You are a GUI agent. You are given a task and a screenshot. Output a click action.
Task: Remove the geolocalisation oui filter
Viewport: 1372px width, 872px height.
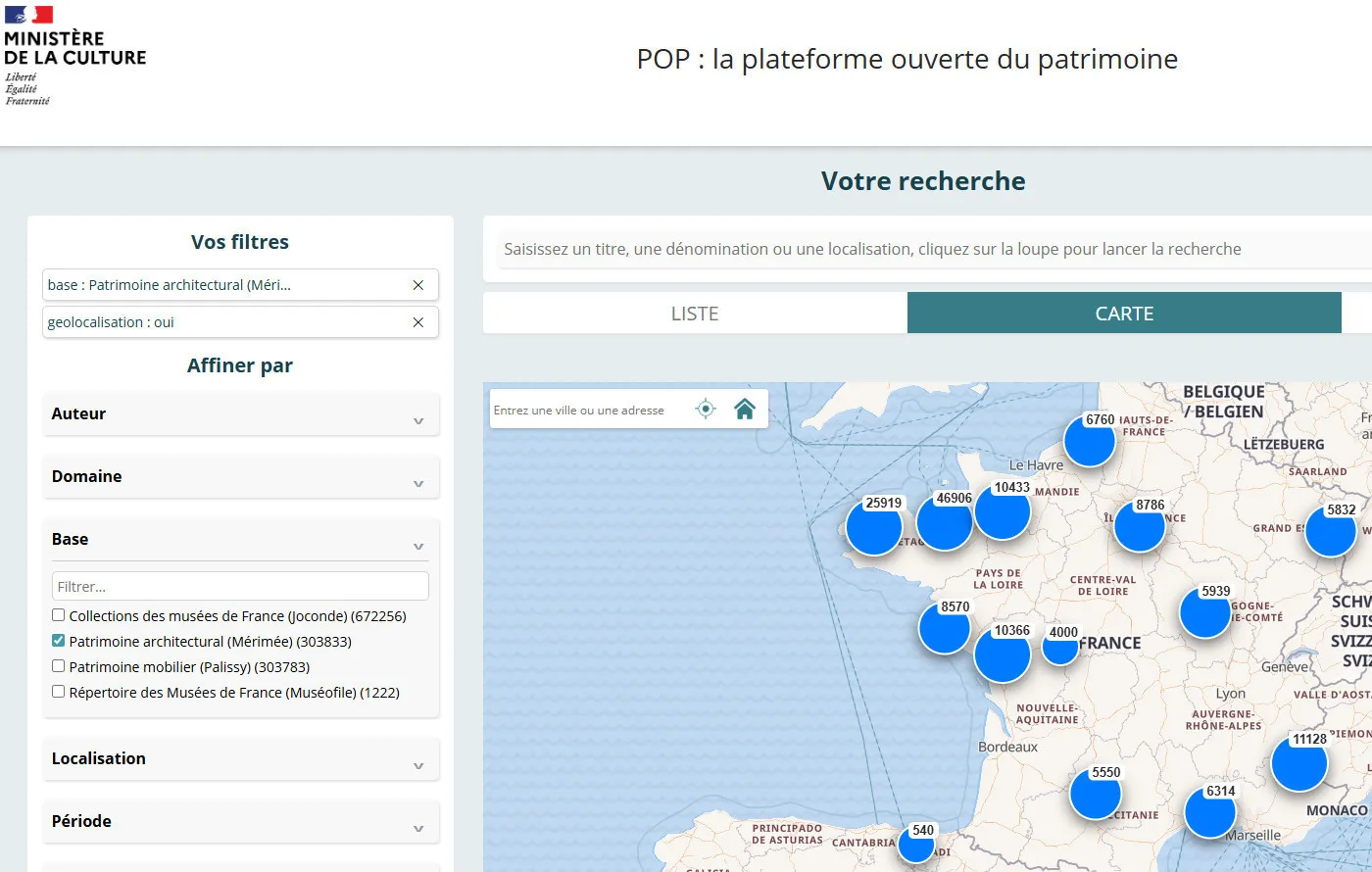coord(417,322)
